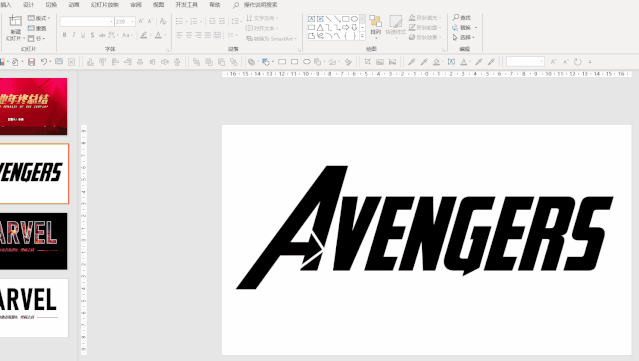Select the black MARVEL slide thumbnail
This screenshot has width=639, height=361.
(x=33, y=241)
